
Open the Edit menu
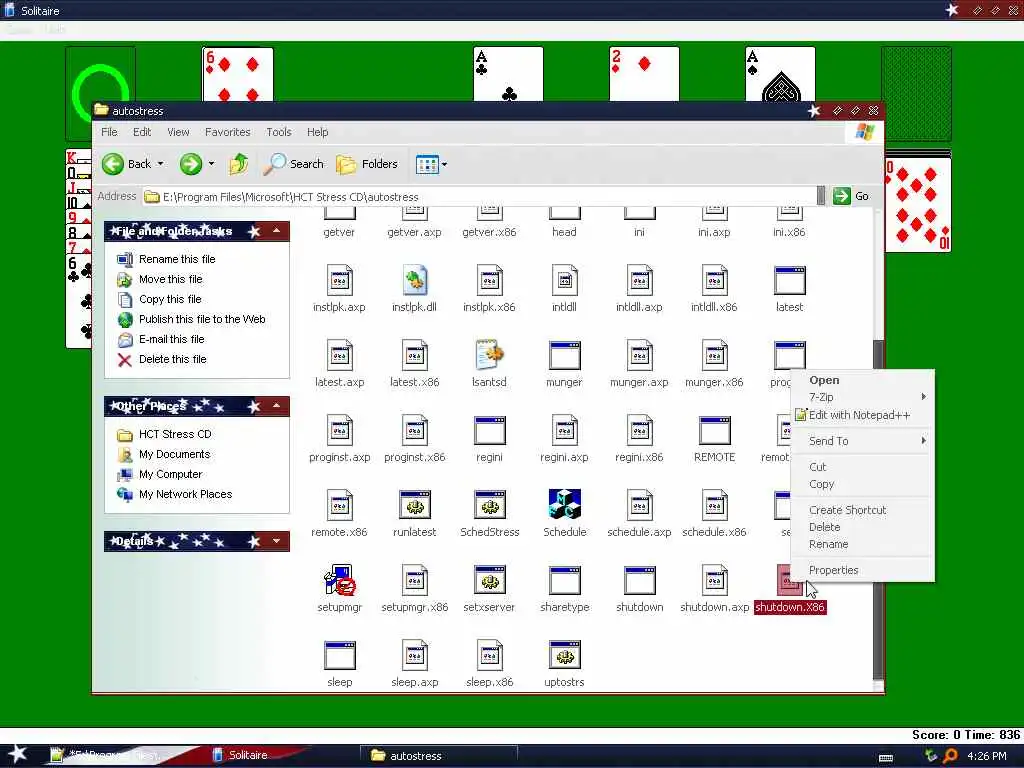coord(142,132)
